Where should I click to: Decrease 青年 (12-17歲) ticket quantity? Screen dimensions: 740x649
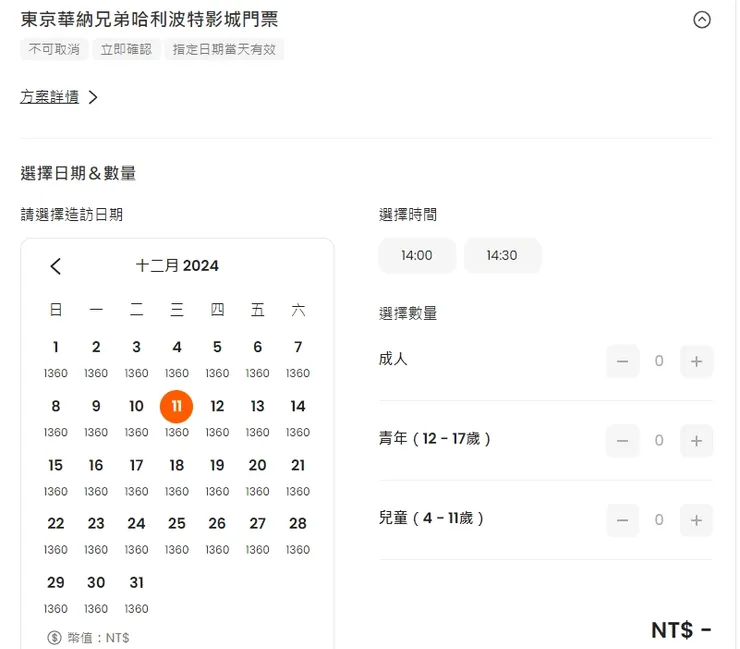click(622, 441)
